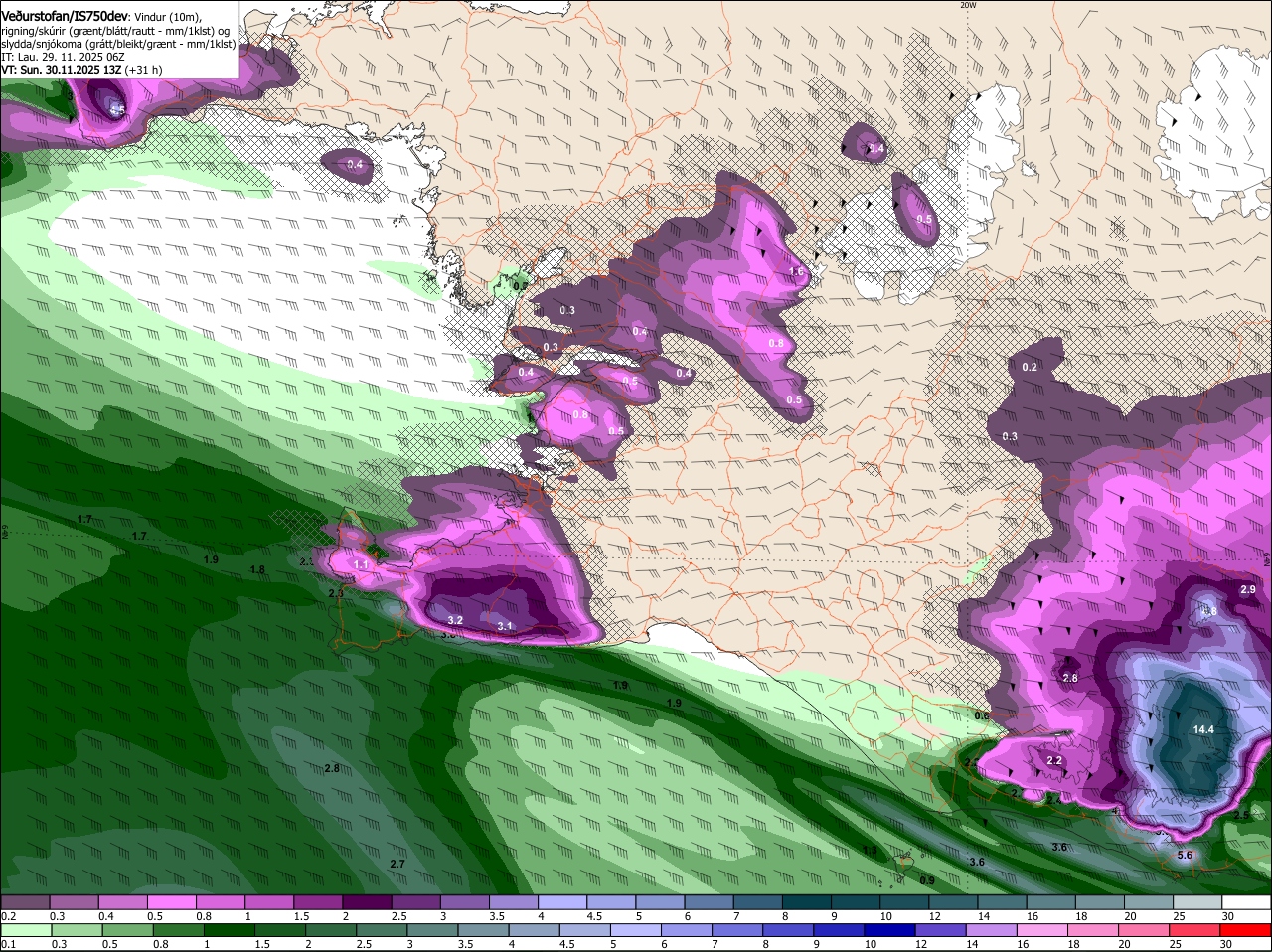Click the 2.9 value at the map's east edge
1272x952 pixels.
[1248, 590]
